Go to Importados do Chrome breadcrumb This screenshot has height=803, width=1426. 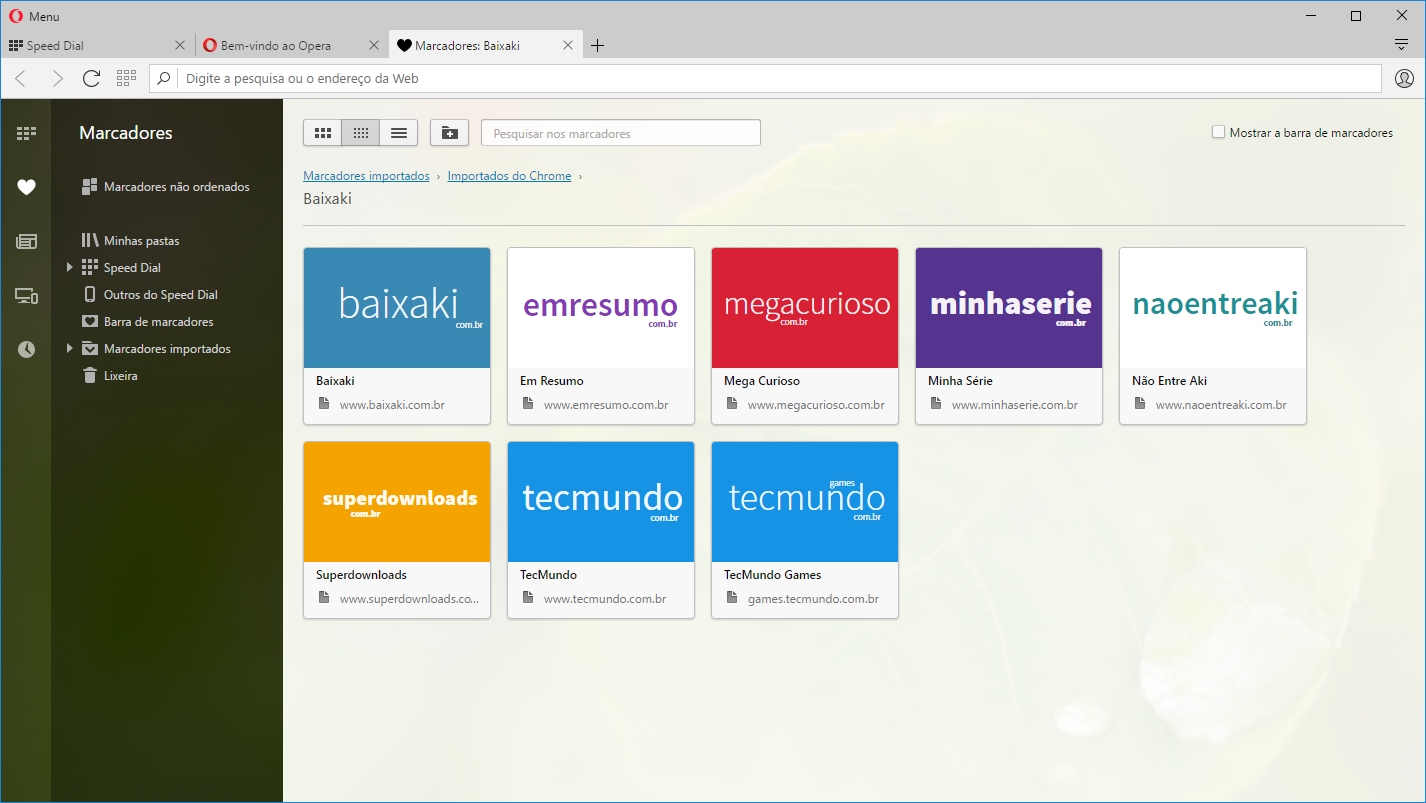coord(509,176)
